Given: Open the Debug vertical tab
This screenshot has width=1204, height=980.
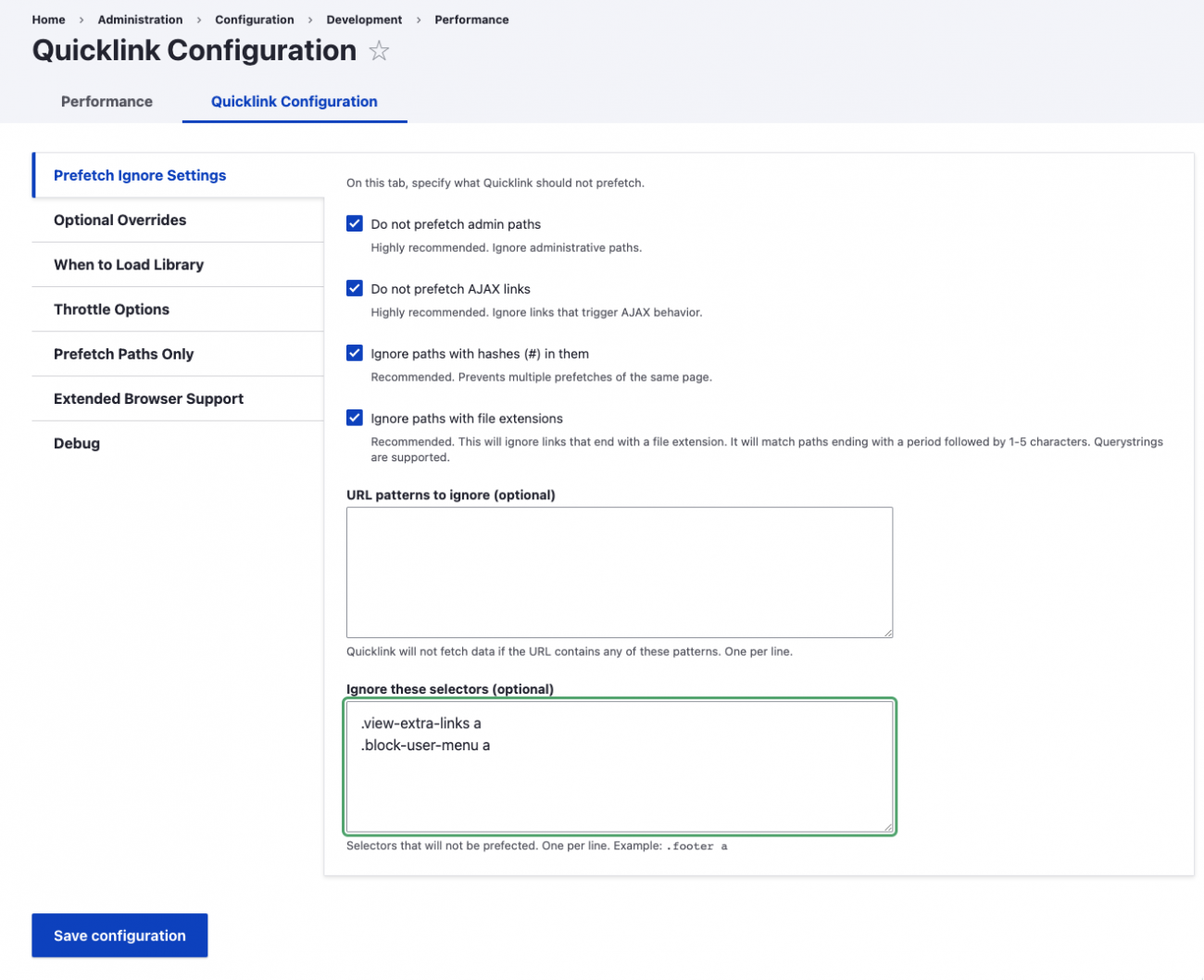Looking at the screenshot, I should (178, 443).
